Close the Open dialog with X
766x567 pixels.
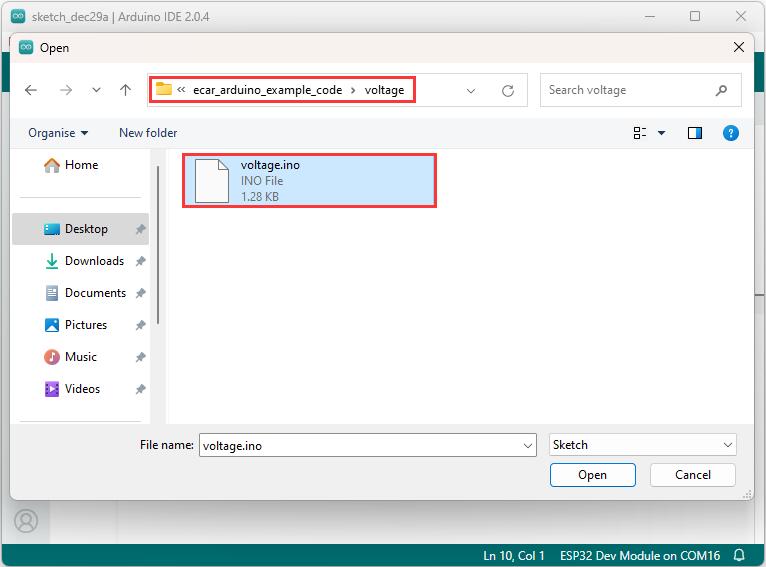tap(739, 47)
